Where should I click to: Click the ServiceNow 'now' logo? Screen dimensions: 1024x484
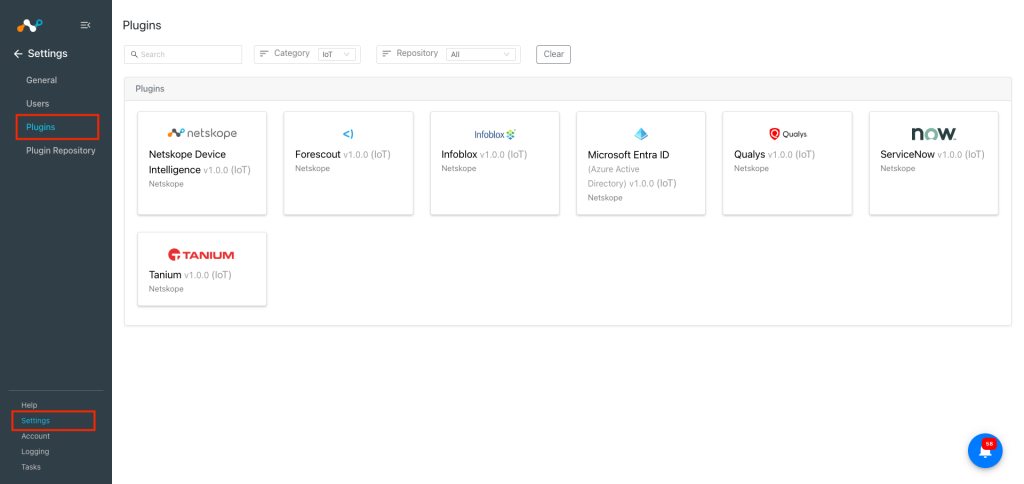(933, 134)
